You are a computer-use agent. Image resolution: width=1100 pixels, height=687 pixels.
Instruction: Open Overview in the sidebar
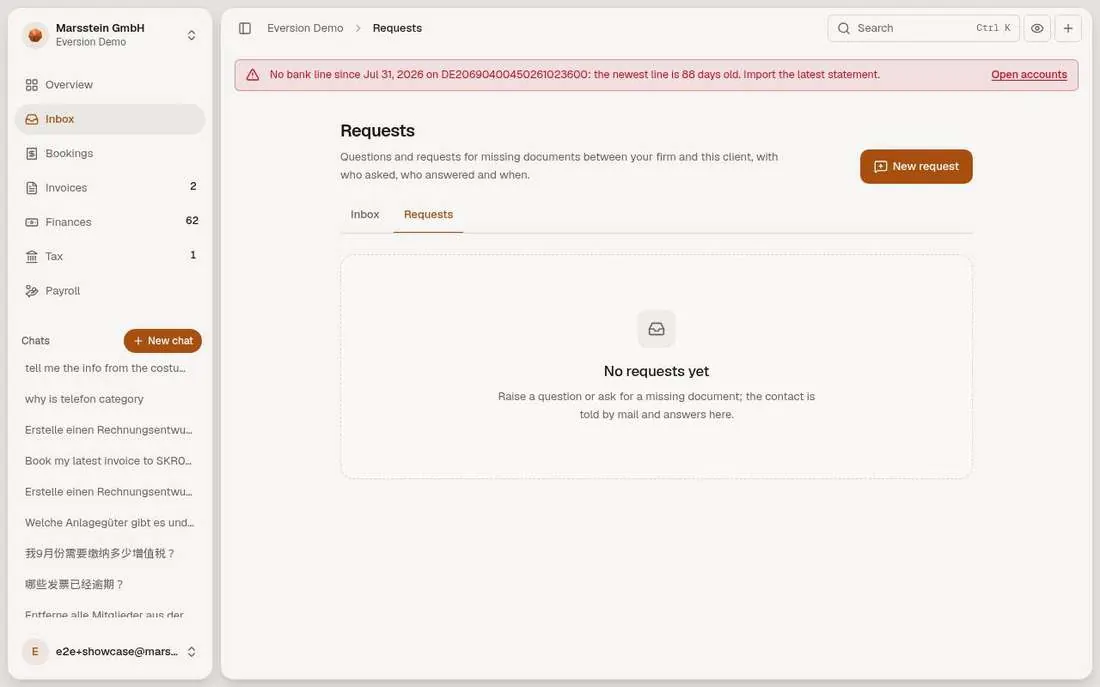click(110, 85)
